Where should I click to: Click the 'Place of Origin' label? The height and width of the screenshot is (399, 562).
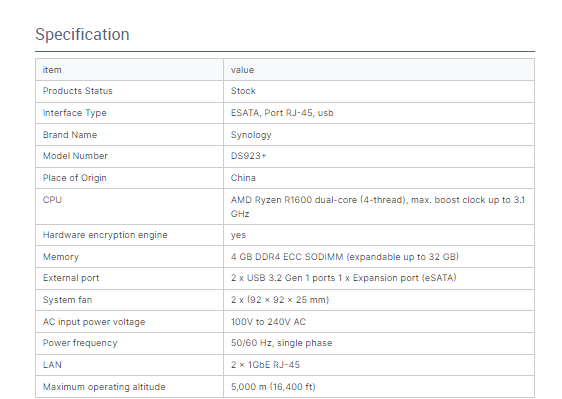(75, 178)
